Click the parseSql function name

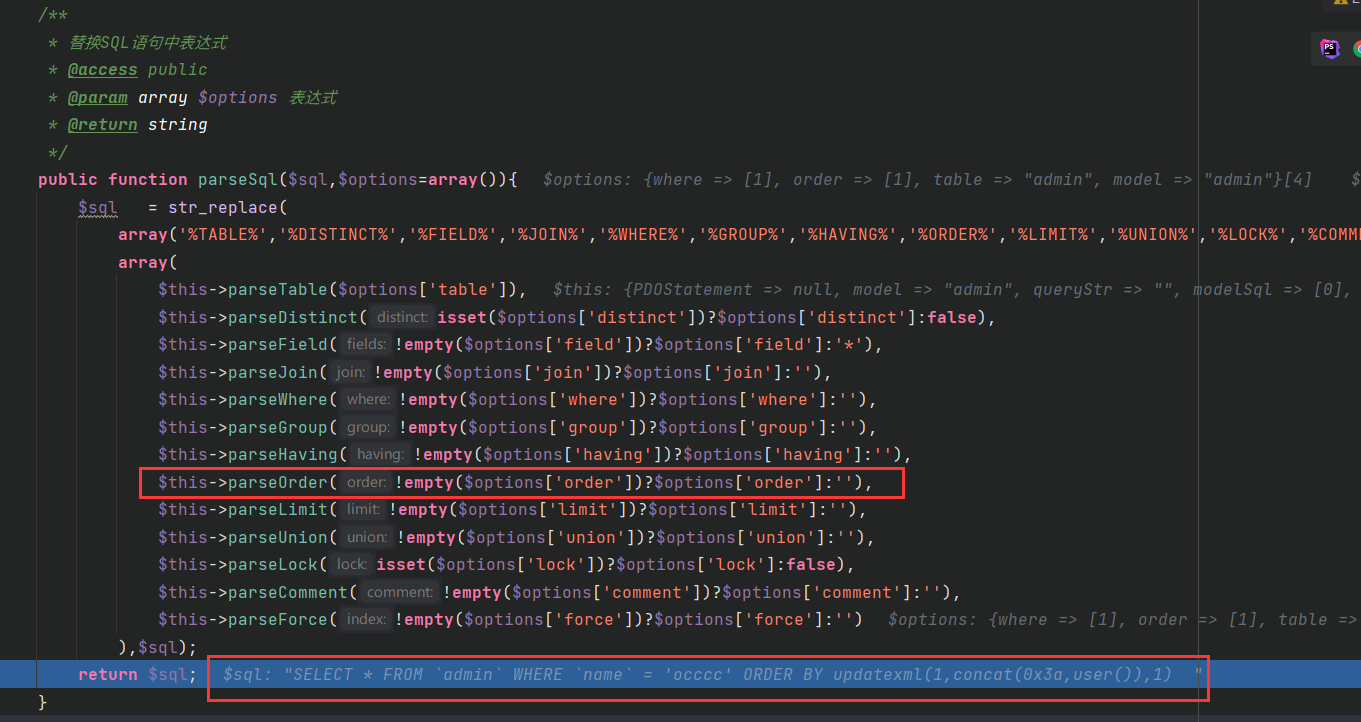[x=238, y=180]
